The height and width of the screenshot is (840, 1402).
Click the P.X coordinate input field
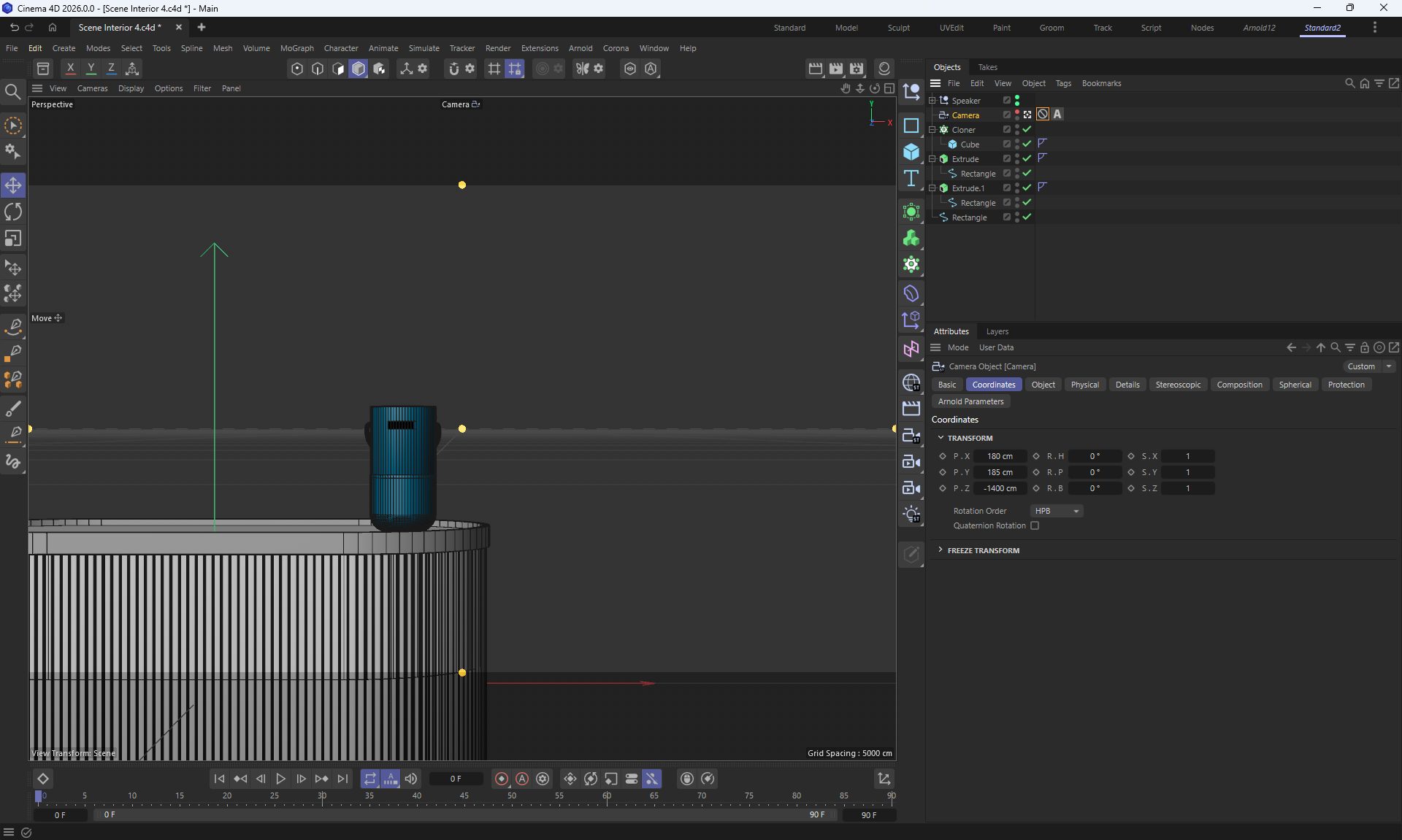click(1000, 456)
